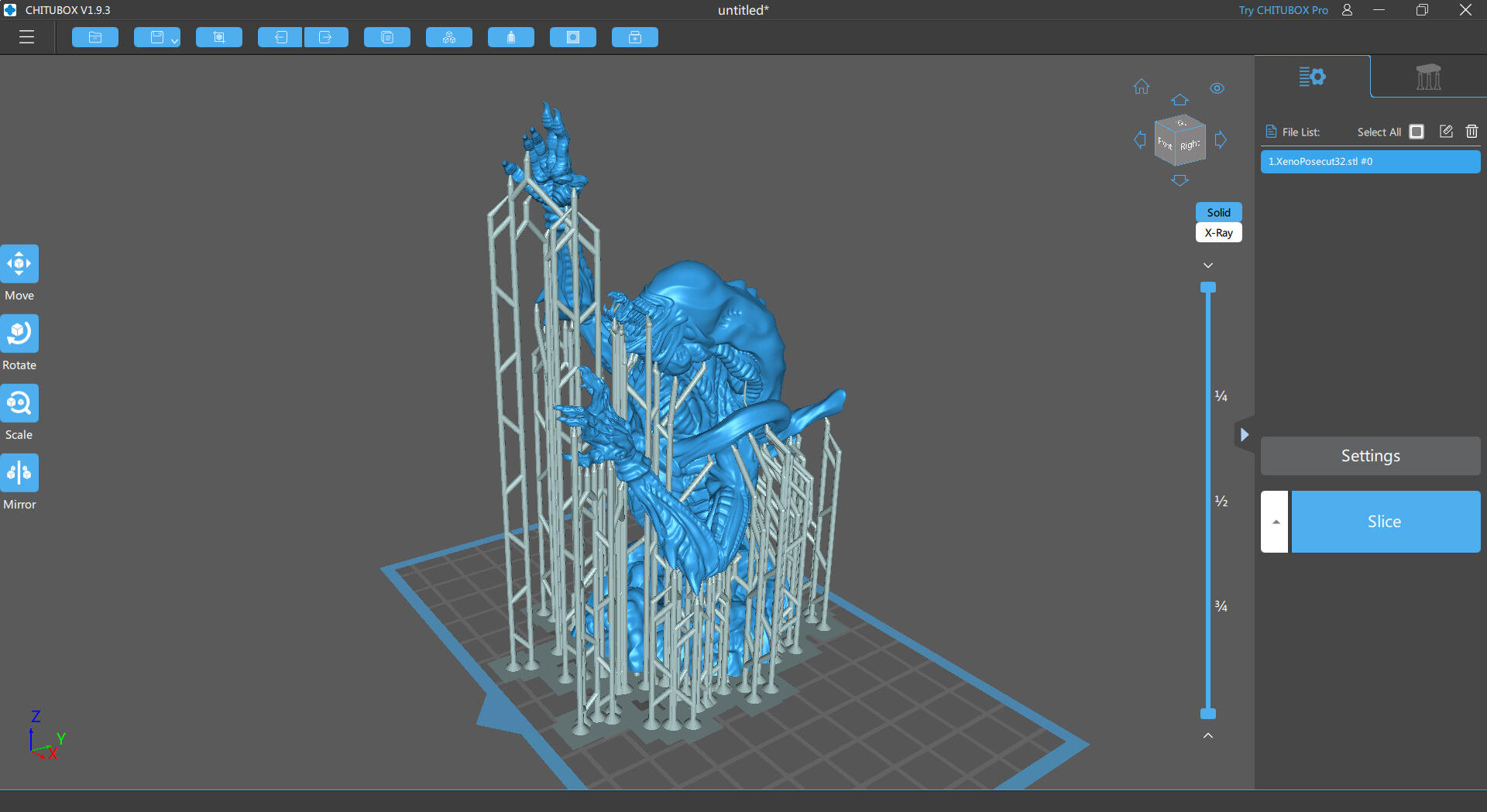1487x812 pixels.
Task: Delete selected model with trash icon
Action: (x=1472, y=132)
